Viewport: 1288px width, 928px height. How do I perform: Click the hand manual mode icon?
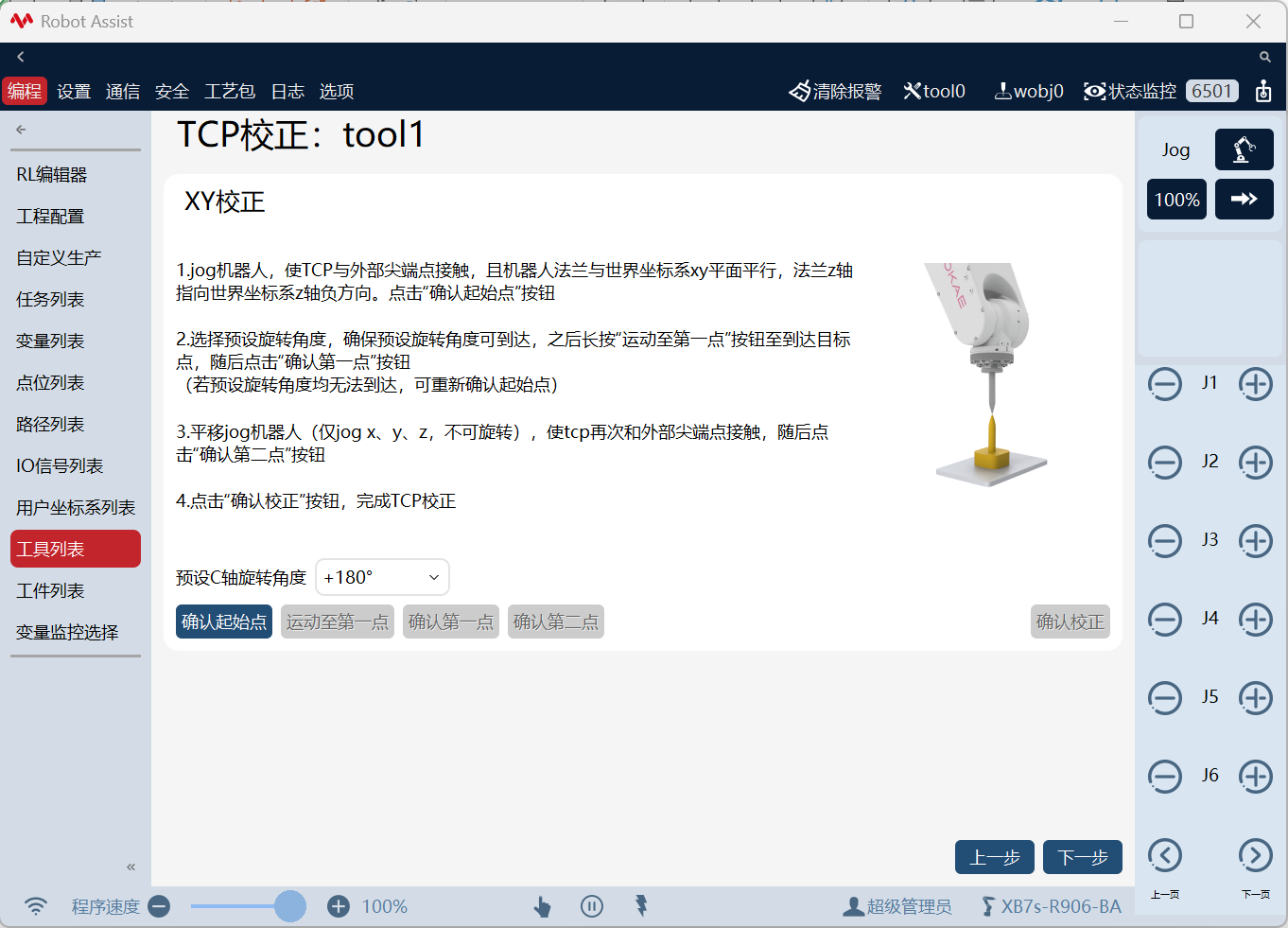point(542,906)
